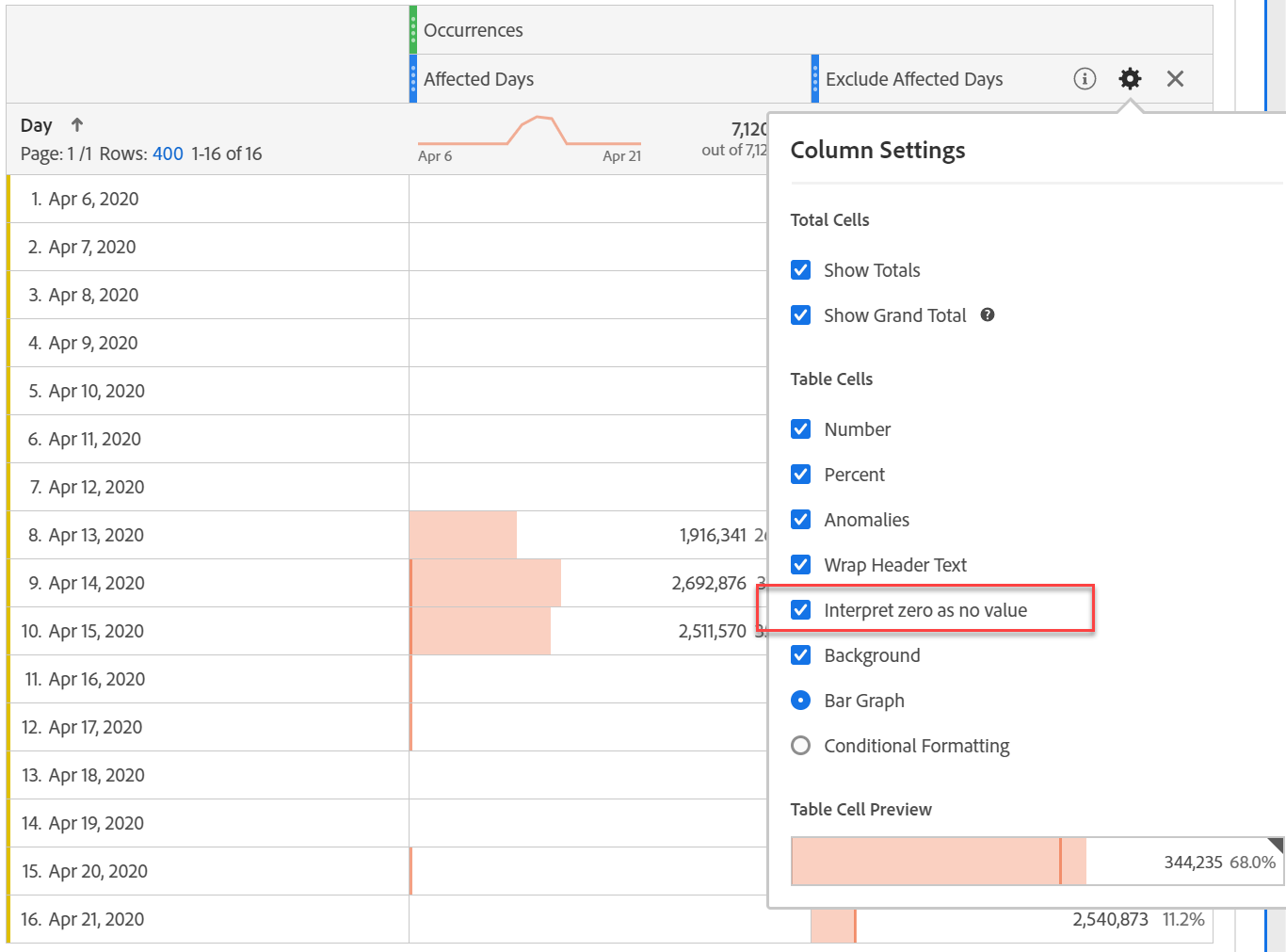Open the Rows 400 count selector
1286x952 pixels.
click(168, 153)
